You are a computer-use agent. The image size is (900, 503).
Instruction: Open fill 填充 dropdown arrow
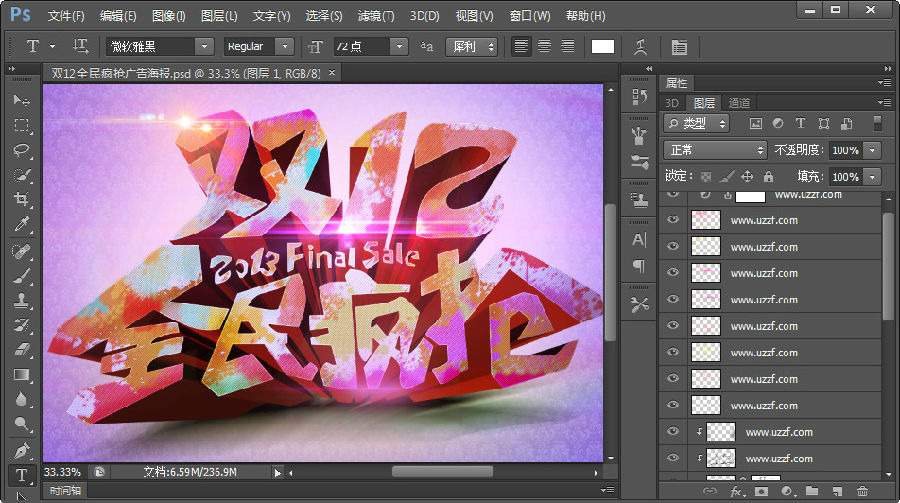click(872, 177)
